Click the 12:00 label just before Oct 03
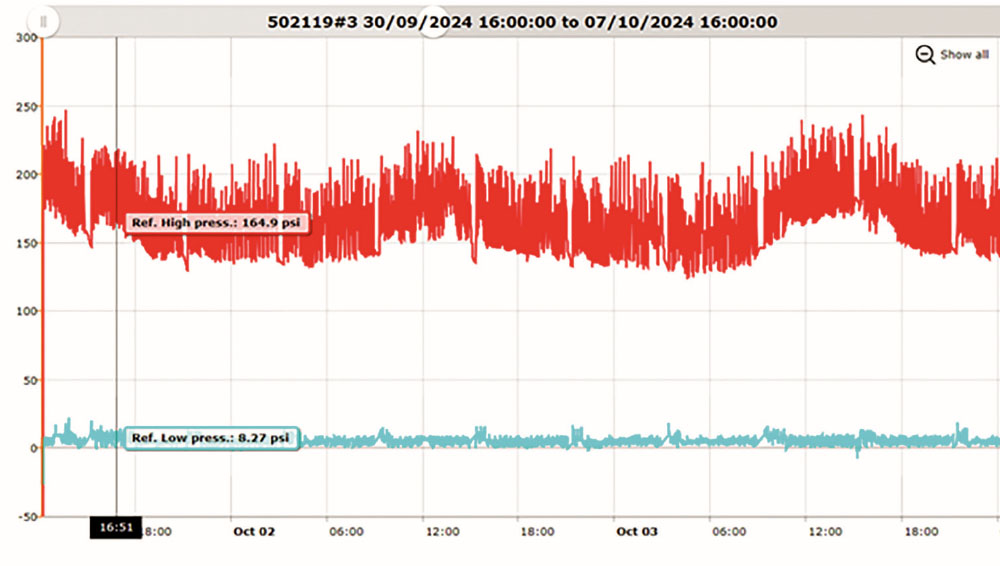Image resolution: width=1000 pixels, height=566 pixels. pyautogui.click(x=442, y=532)
